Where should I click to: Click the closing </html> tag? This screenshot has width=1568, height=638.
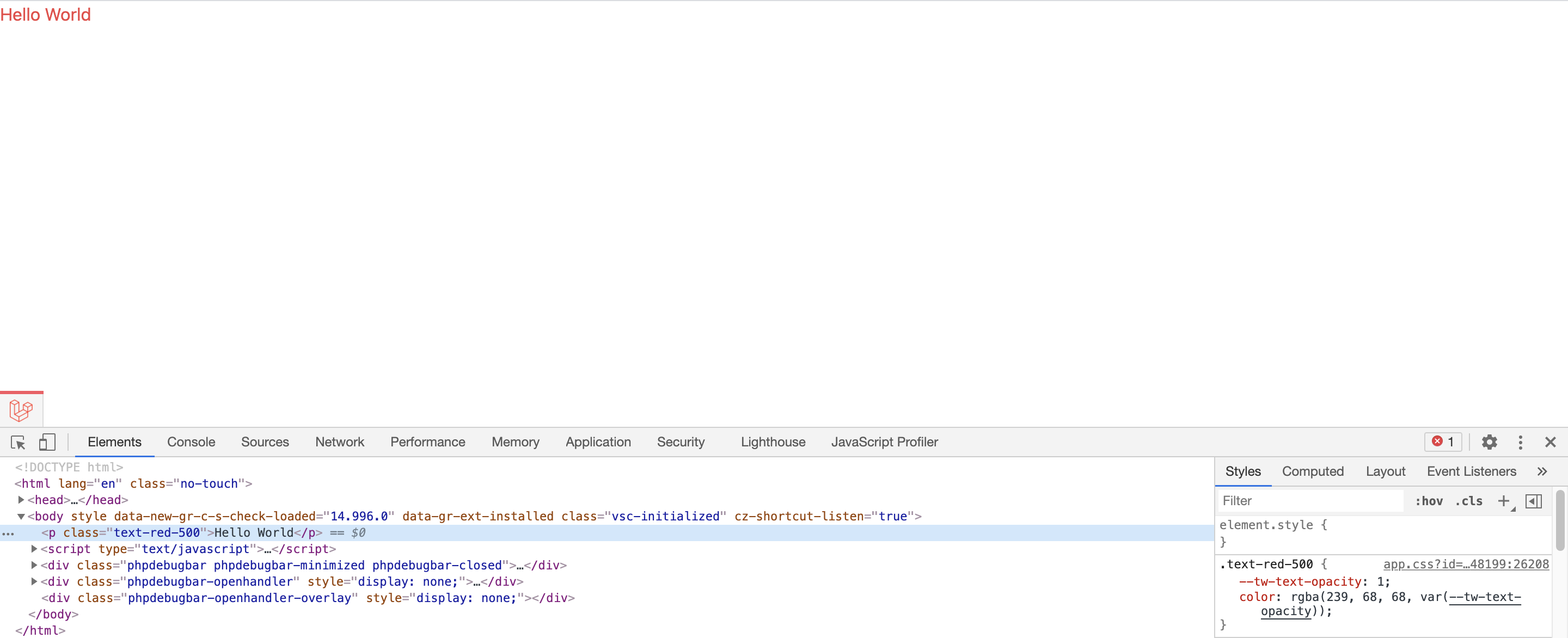(x=40, y=630)
